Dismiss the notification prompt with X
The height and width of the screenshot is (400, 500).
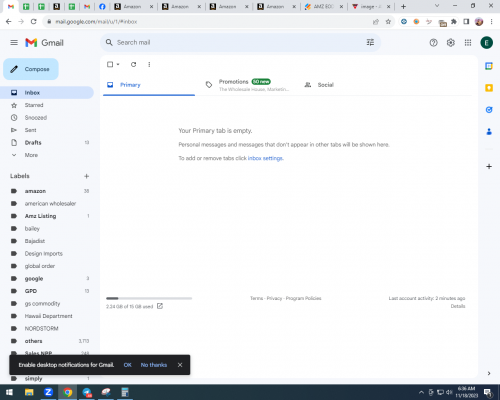coord(180,365)
